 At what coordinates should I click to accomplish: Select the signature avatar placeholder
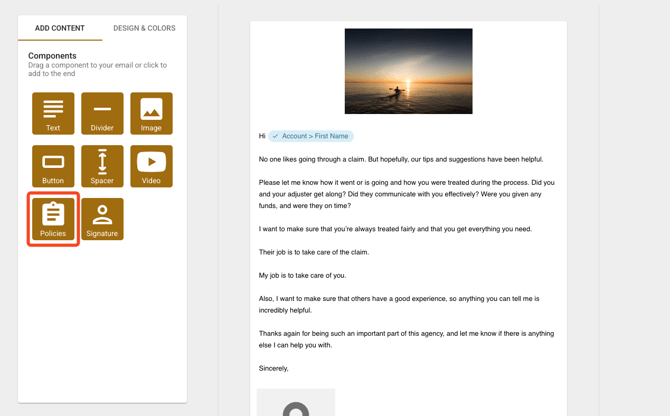coord(296,403)
